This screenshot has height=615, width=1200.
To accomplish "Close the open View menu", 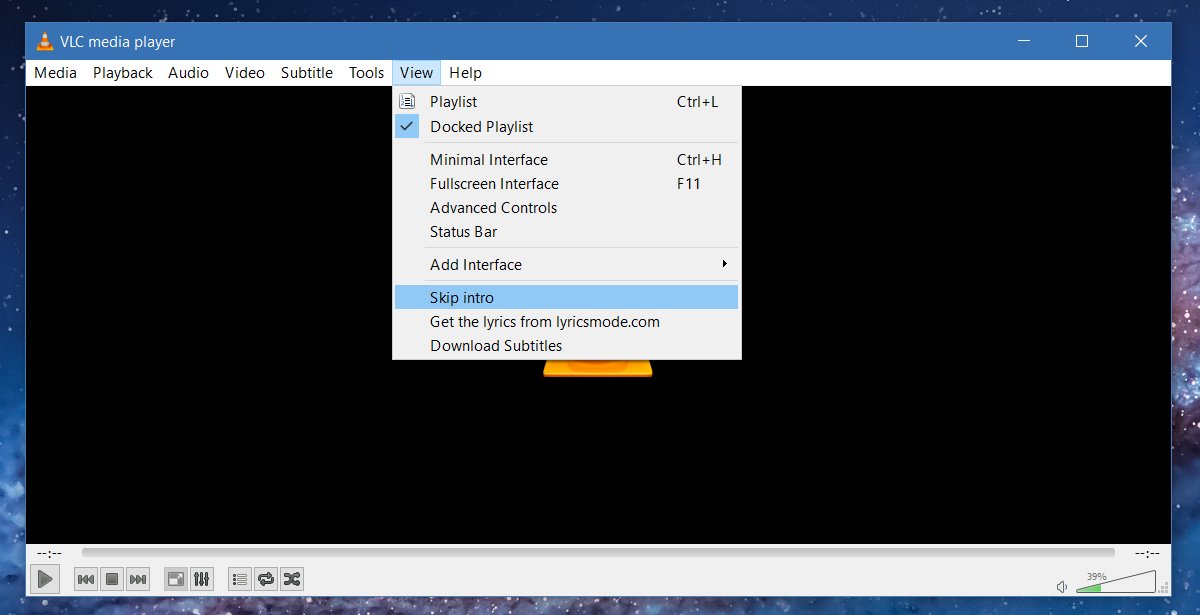I will coord(416,73).
